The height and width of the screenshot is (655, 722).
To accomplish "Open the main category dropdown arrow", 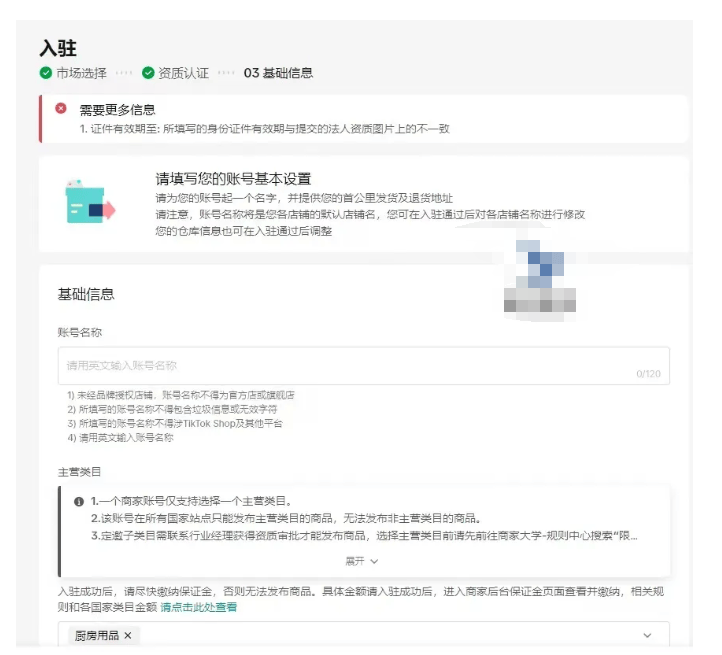I will point(647,636).
